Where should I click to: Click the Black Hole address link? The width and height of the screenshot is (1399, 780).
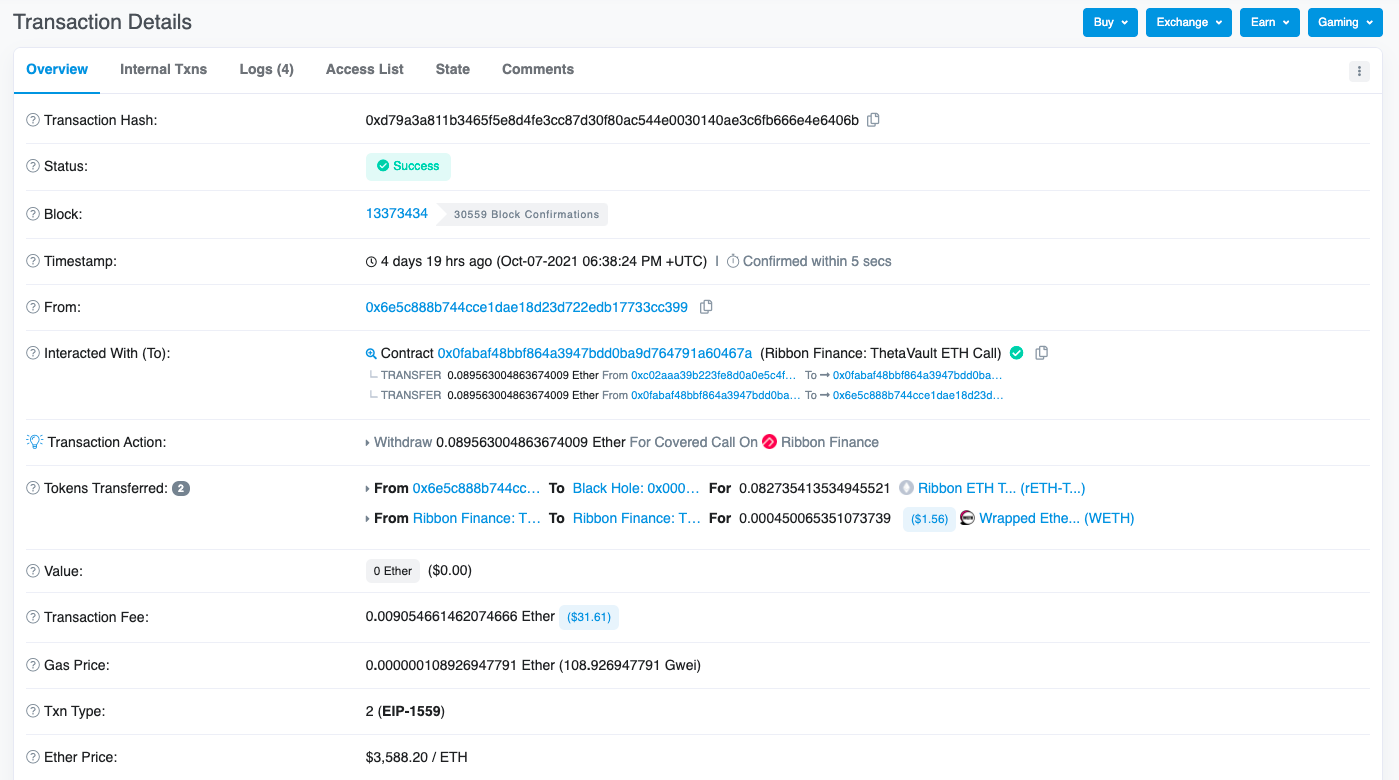(636, 488)
